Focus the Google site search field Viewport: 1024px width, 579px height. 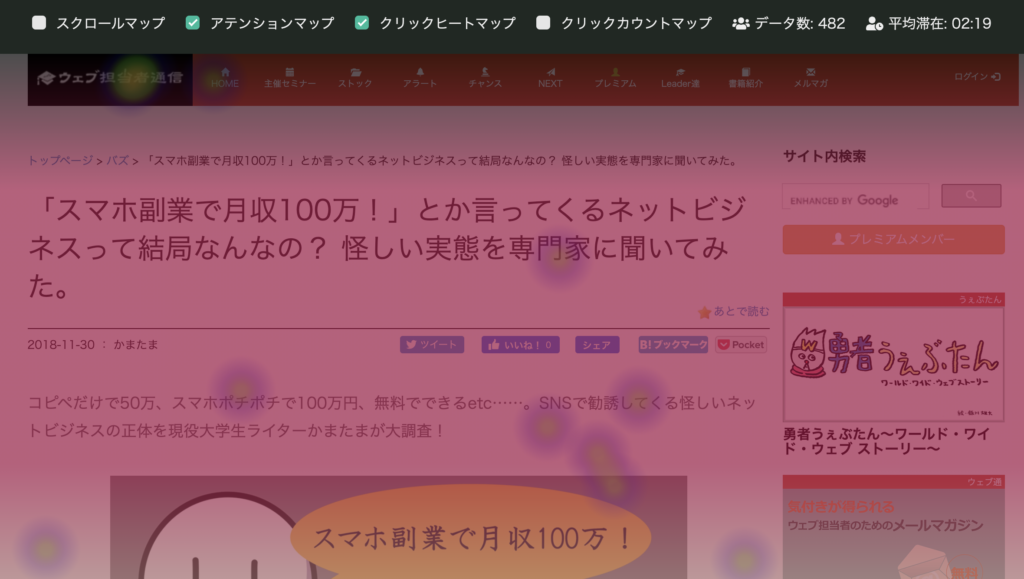coord(856,196)
